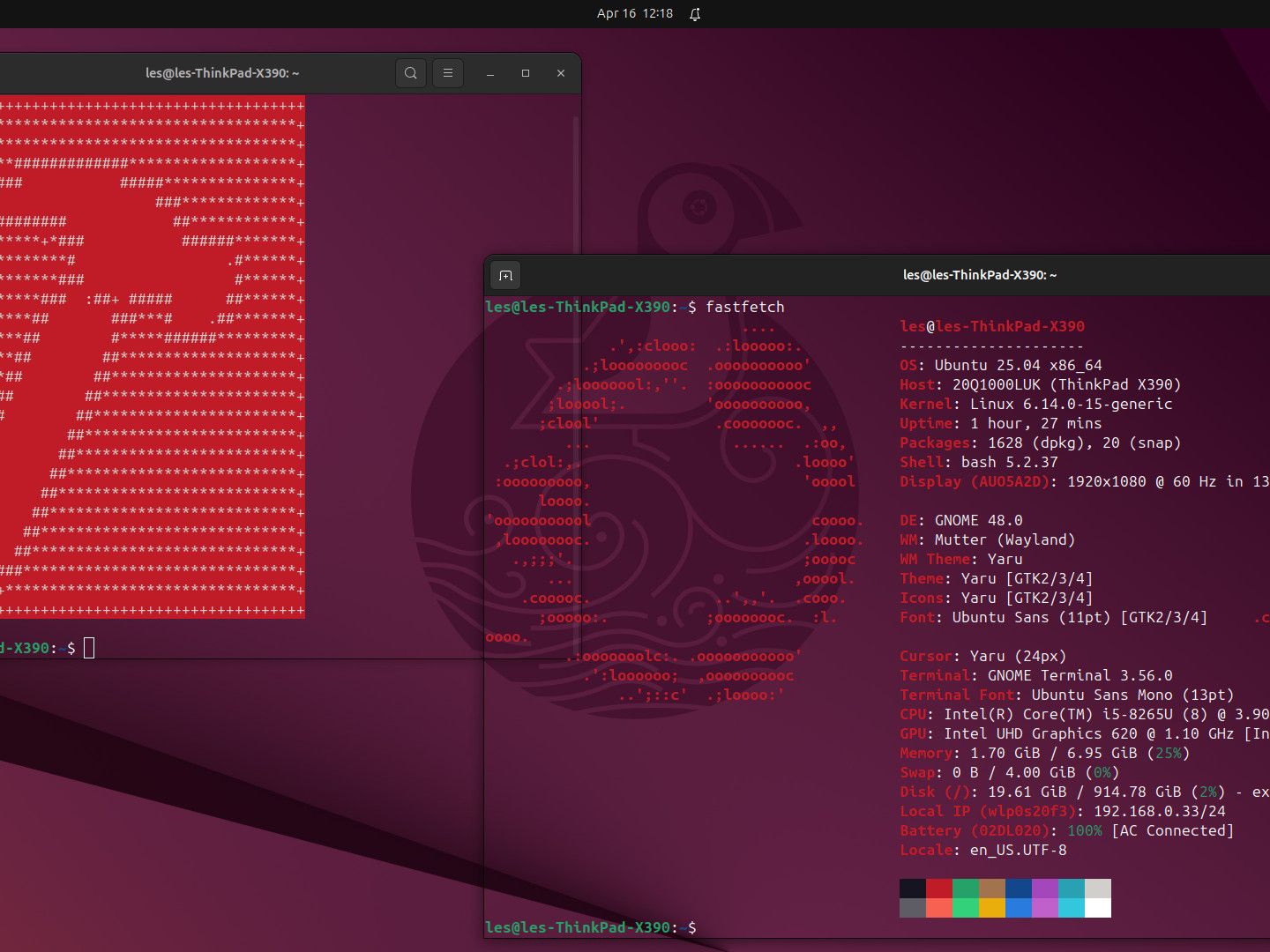Maximize the left terminal window
1270x952 pixels.
(526, 73)
